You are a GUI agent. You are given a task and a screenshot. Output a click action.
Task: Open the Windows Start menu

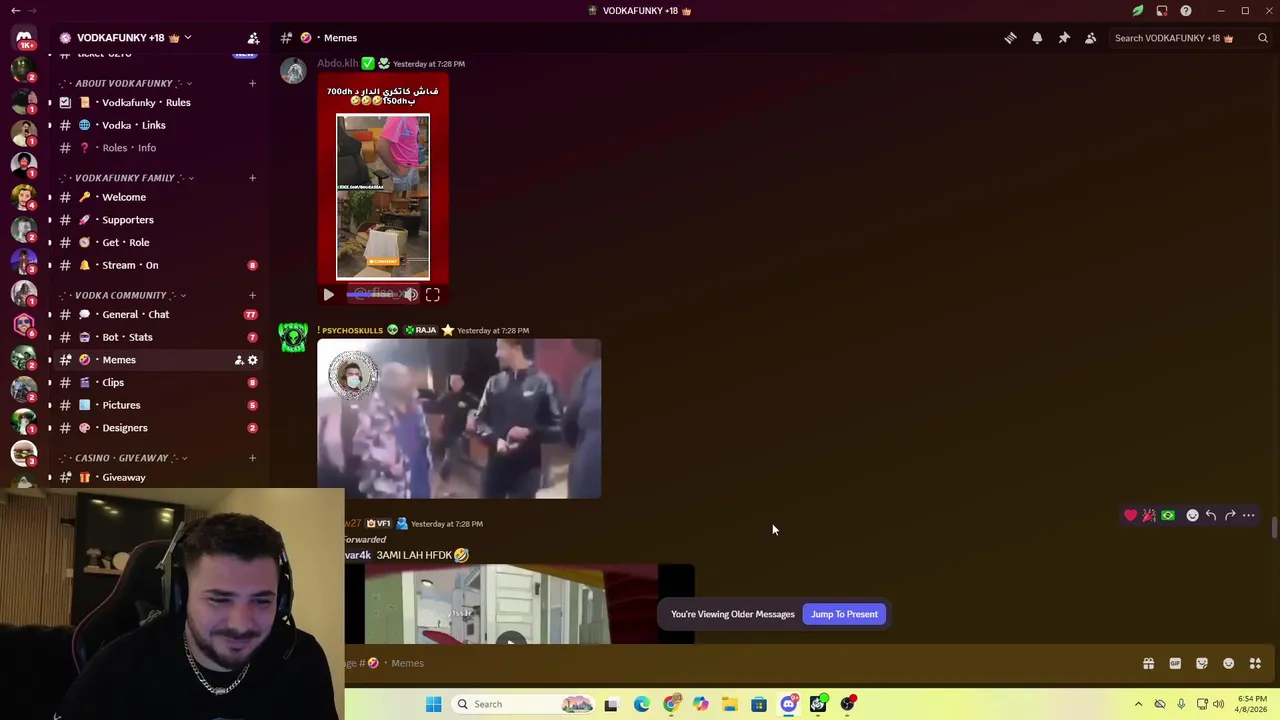click(433, 704)
